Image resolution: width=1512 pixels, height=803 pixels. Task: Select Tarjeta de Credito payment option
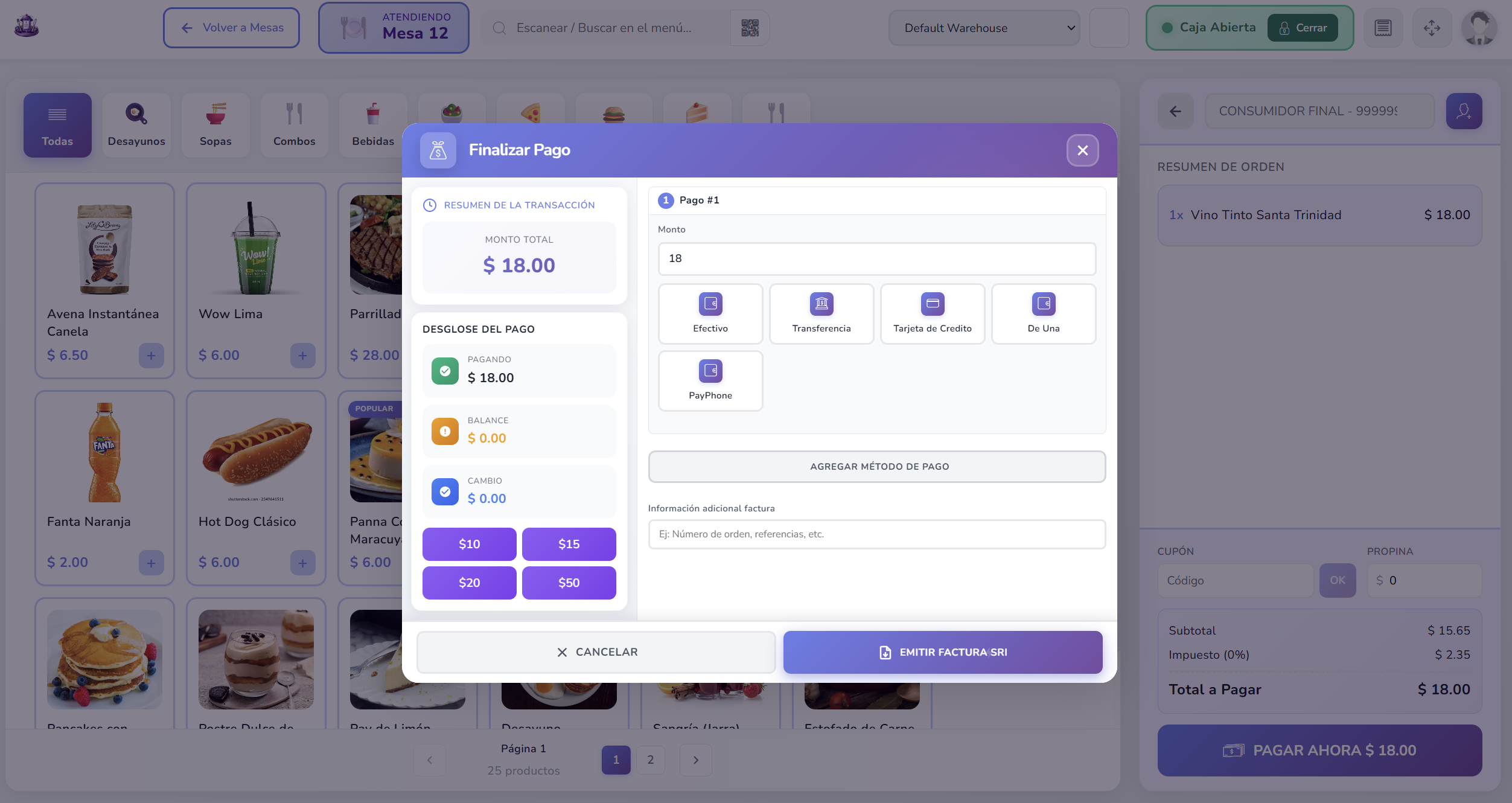pyautogui.click(x=933, y=314)
